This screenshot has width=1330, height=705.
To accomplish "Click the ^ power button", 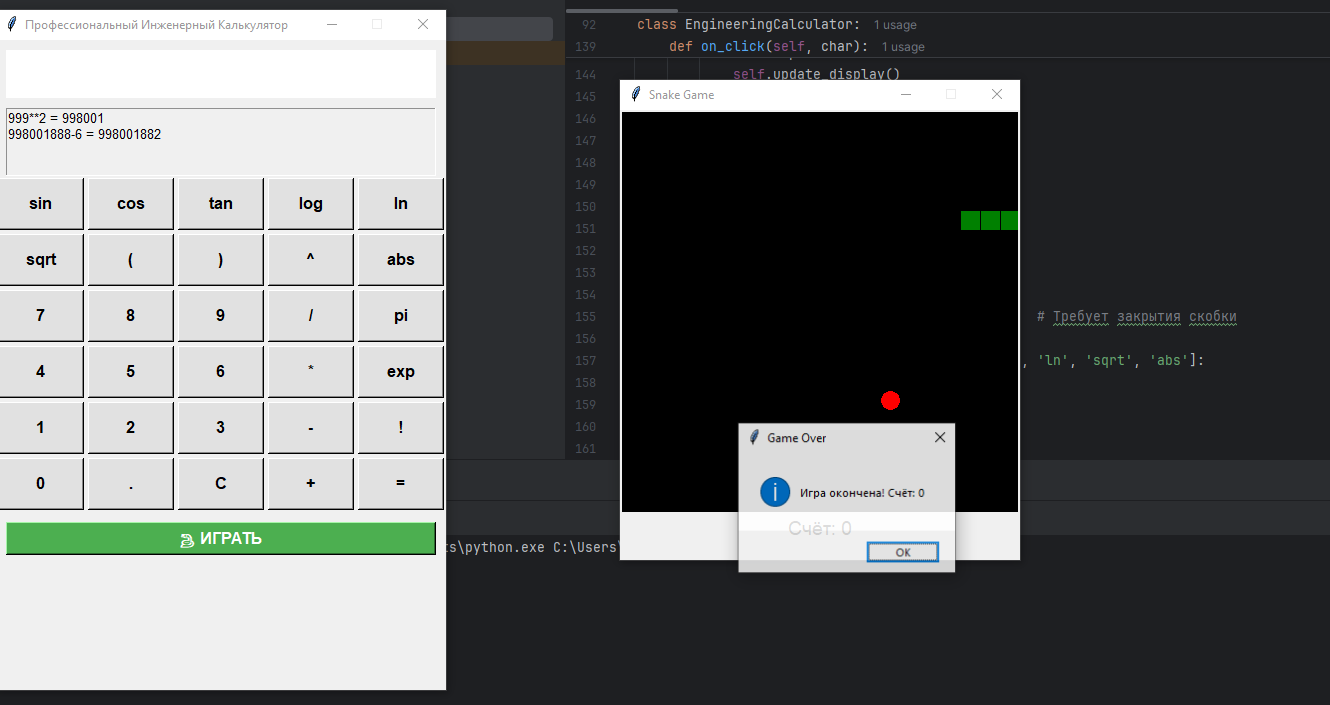I will 311,260.
